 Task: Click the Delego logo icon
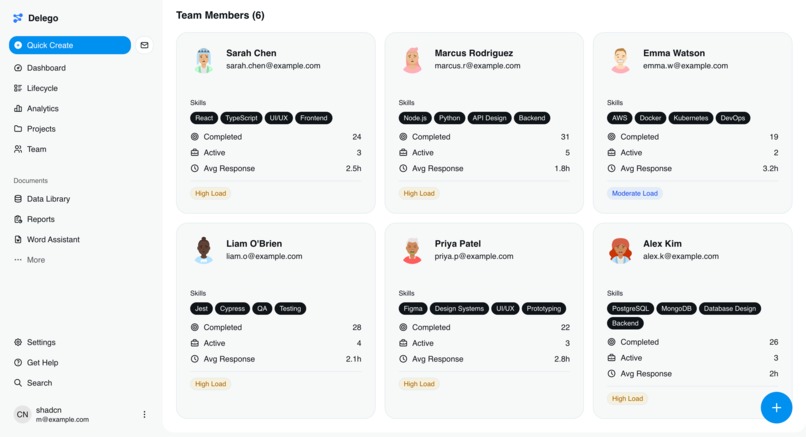tap(18, 18)
